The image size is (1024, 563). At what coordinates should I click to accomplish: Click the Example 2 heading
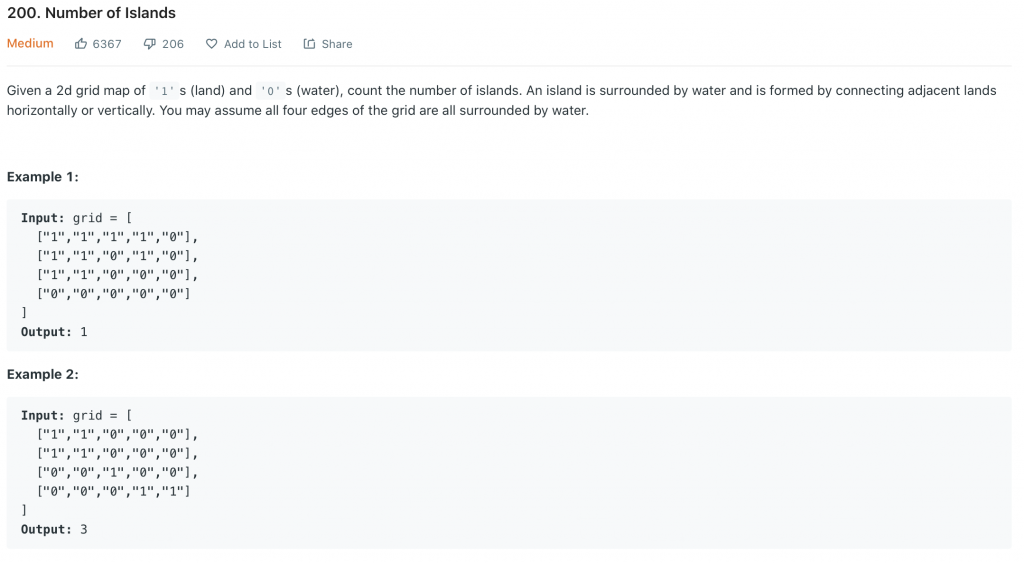click(42, 374)
